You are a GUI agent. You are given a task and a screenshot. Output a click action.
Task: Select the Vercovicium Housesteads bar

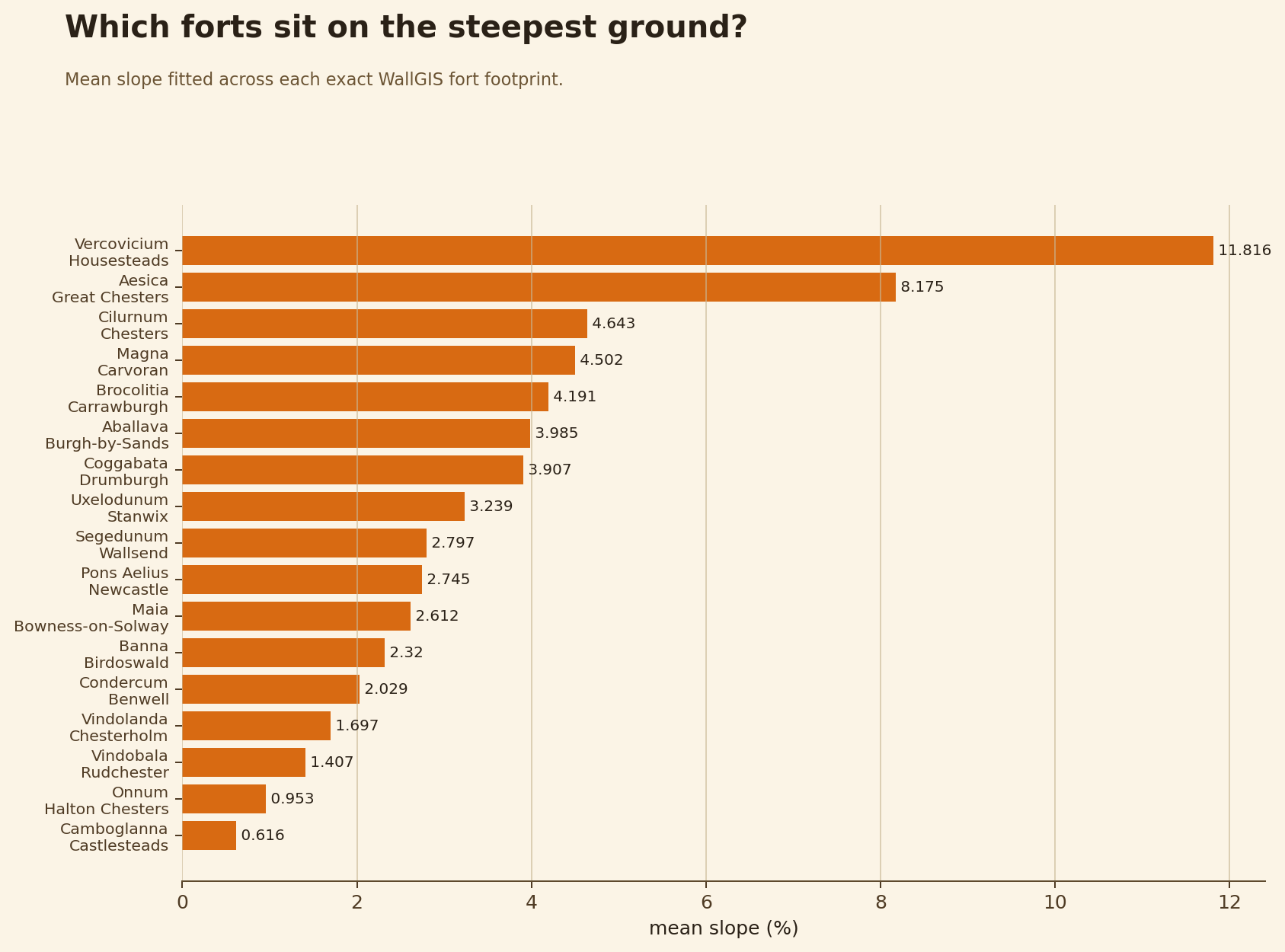coord(698,251)
